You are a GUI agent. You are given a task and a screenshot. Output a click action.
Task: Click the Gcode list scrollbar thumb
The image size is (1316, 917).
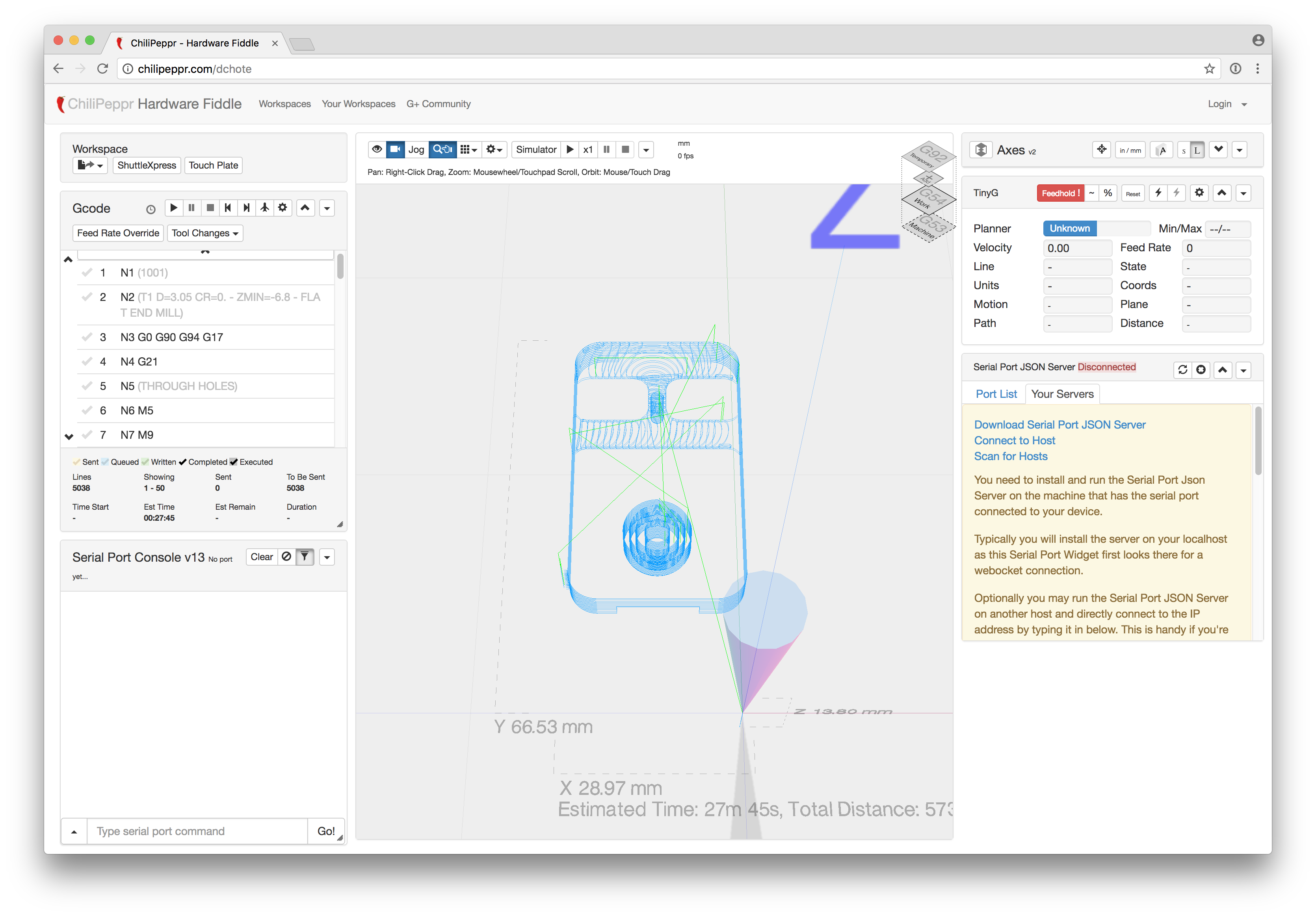tap(340, 267)
